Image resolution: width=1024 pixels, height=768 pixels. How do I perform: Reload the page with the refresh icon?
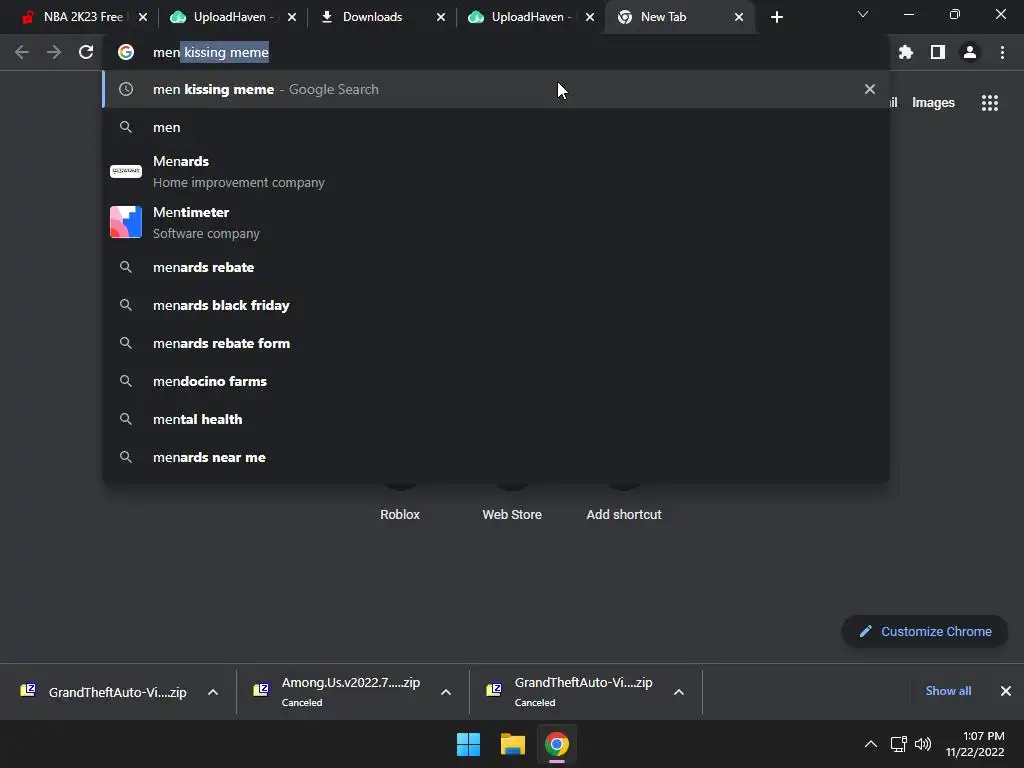(86, 52)
